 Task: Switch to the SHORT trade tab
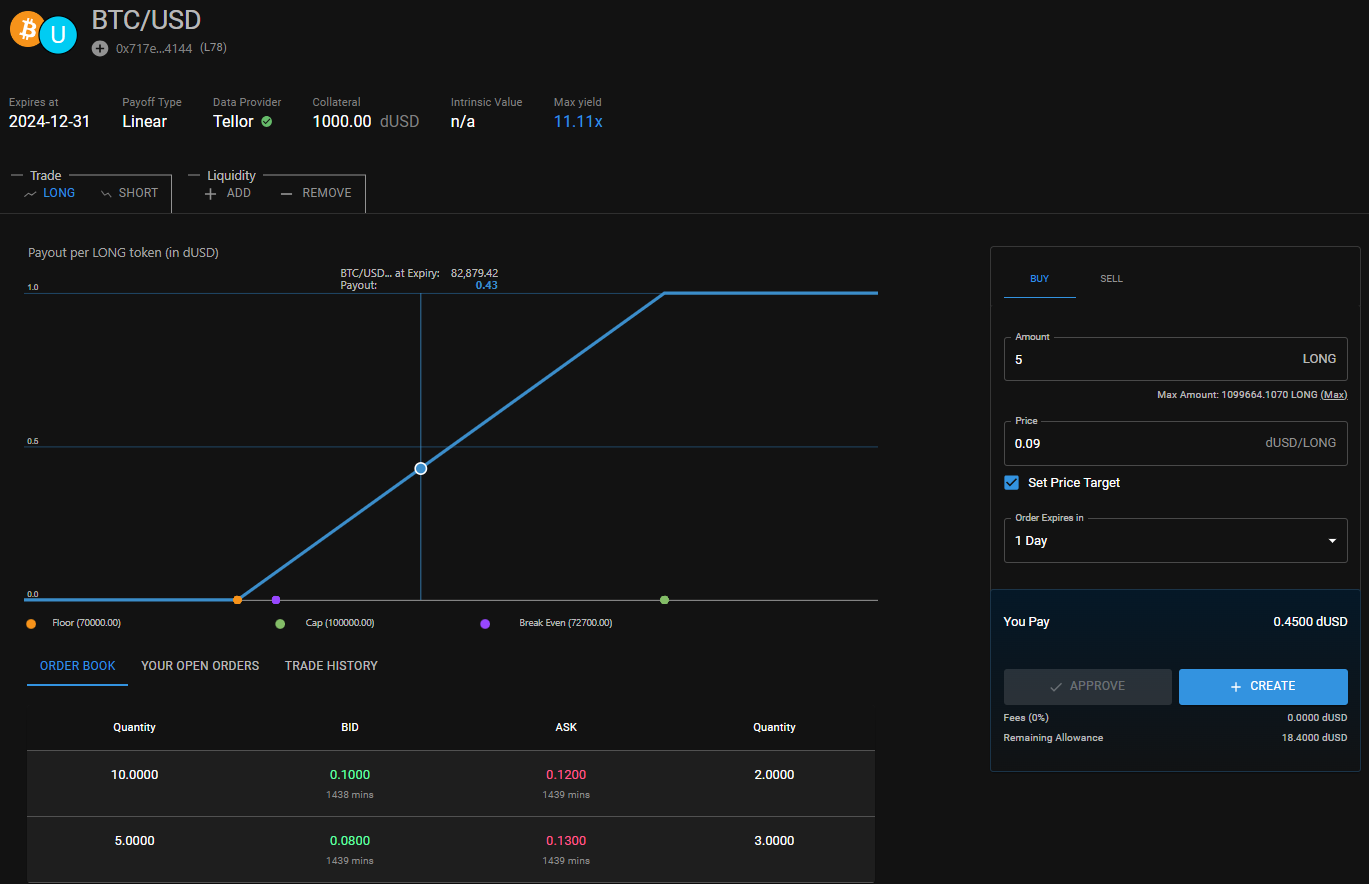[x=130, y=193]
